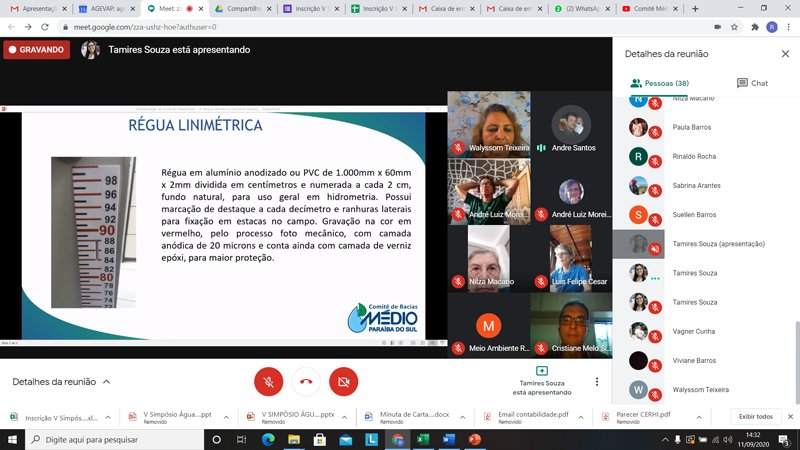The width and height of the screenshot is (800, 450).
Task: Select the Pessoas (38) tab
Action: tap(659, 83)
